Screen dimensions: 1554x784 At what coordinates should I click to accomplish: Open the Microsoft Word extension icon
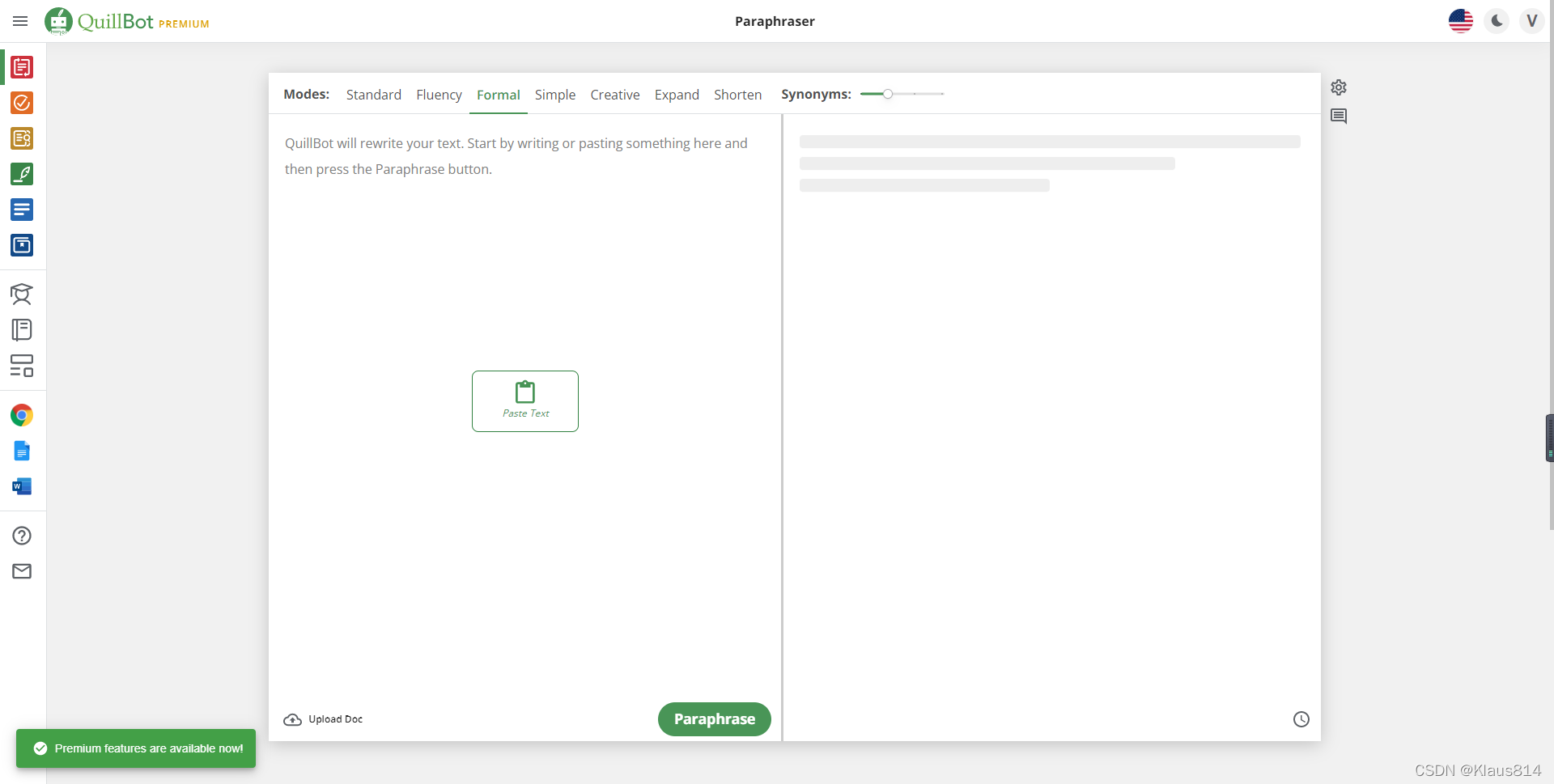pos(22,486)
